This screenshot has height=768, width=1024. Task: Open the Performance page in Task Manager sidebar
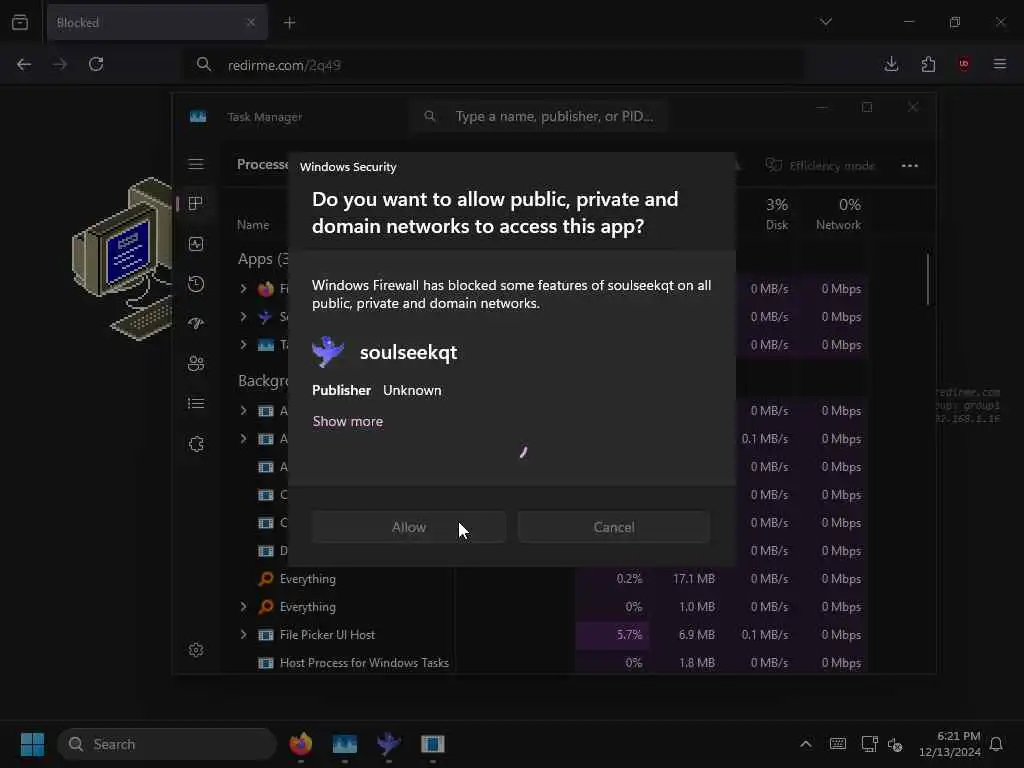click(196, 244)
